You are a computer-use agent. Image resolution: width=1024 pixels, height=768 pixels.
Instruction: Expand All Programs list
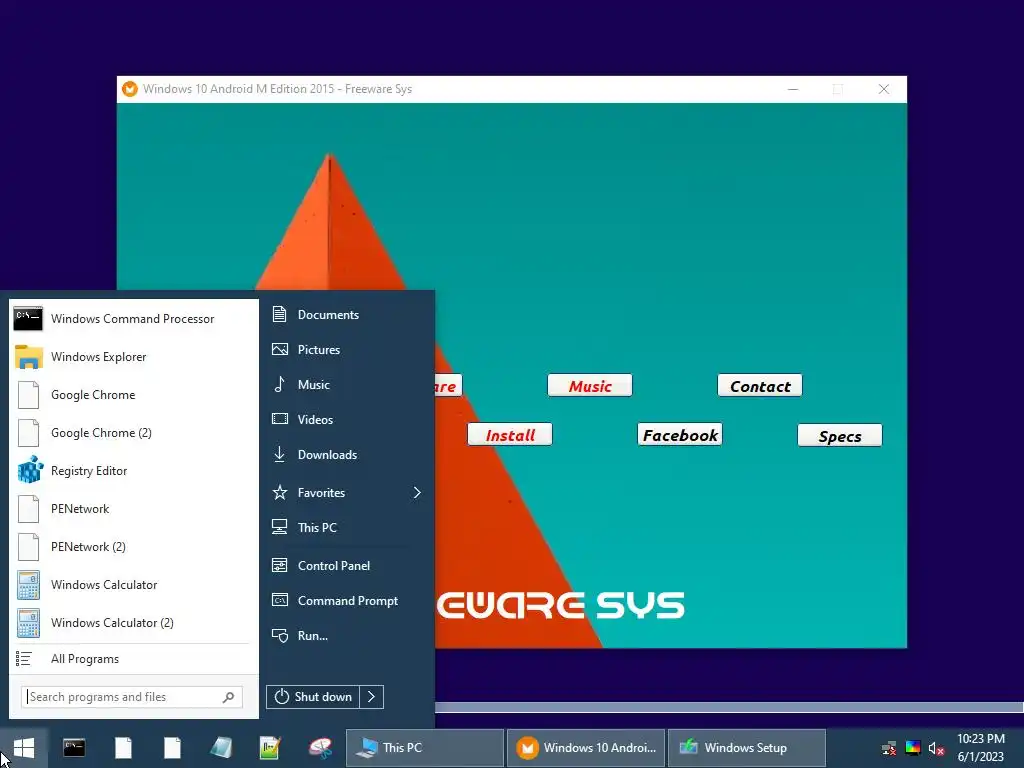pyautogui.click(x=133, y=659)
